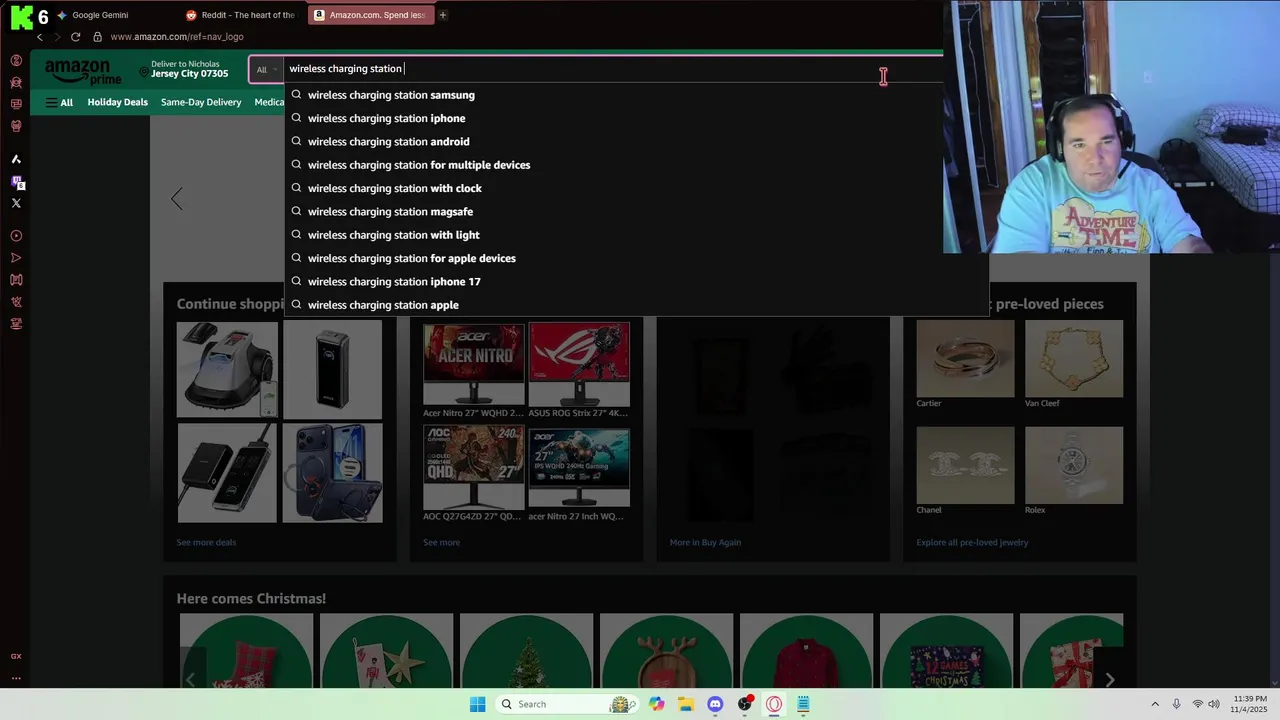Screen dimensions: 1280x720
Task: Expand the All search category dropdown
Action: point(266,69)
